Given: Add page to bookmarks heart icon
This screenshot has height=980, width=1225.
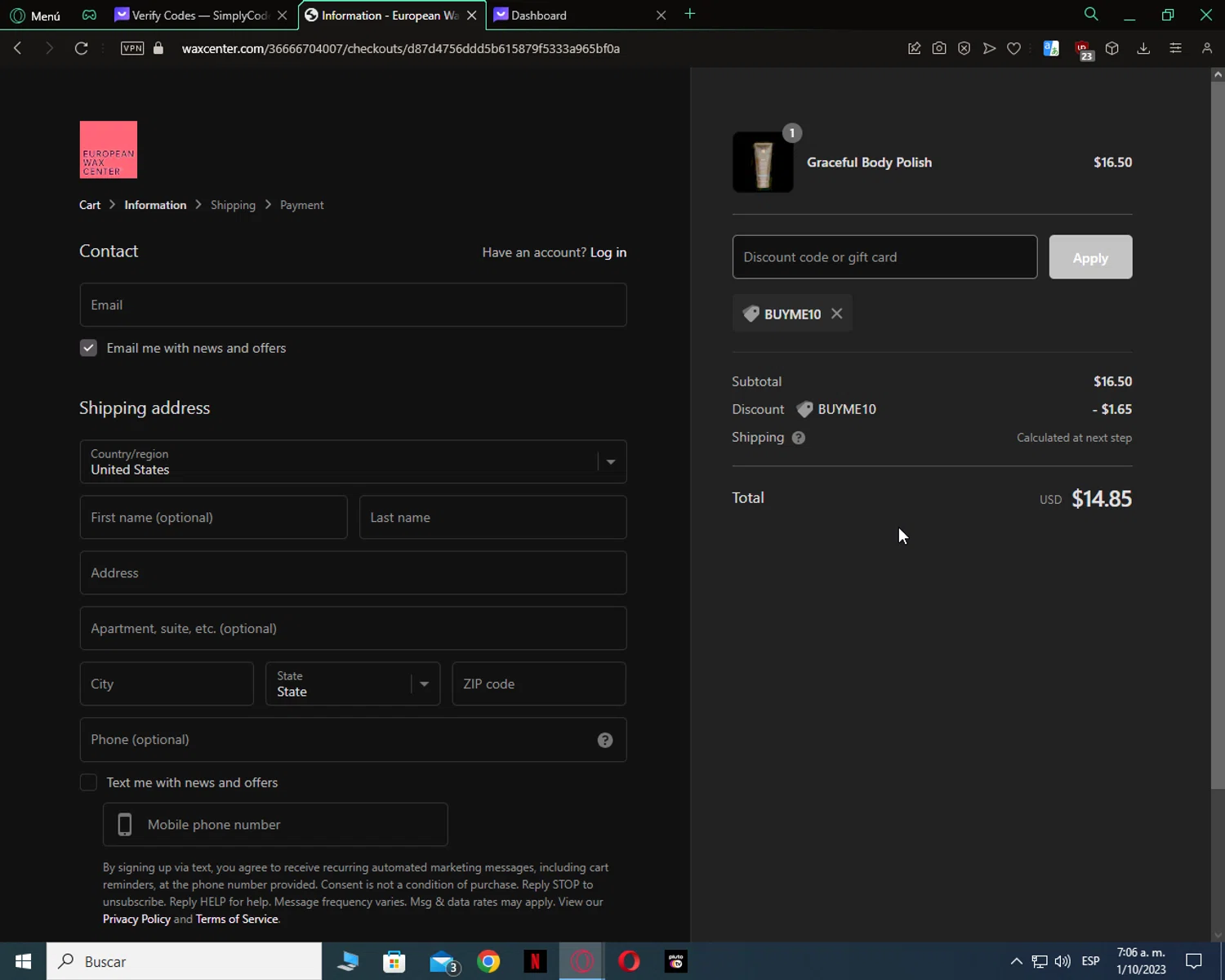Looking at the screenshot, I should coord(1013,48).
